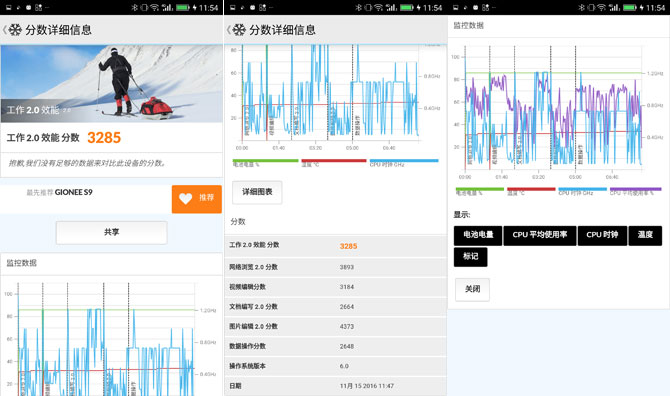This screenshot has width=670, height=396.
Task: Toggle 温度 display
Action: [x=645, y=235]
